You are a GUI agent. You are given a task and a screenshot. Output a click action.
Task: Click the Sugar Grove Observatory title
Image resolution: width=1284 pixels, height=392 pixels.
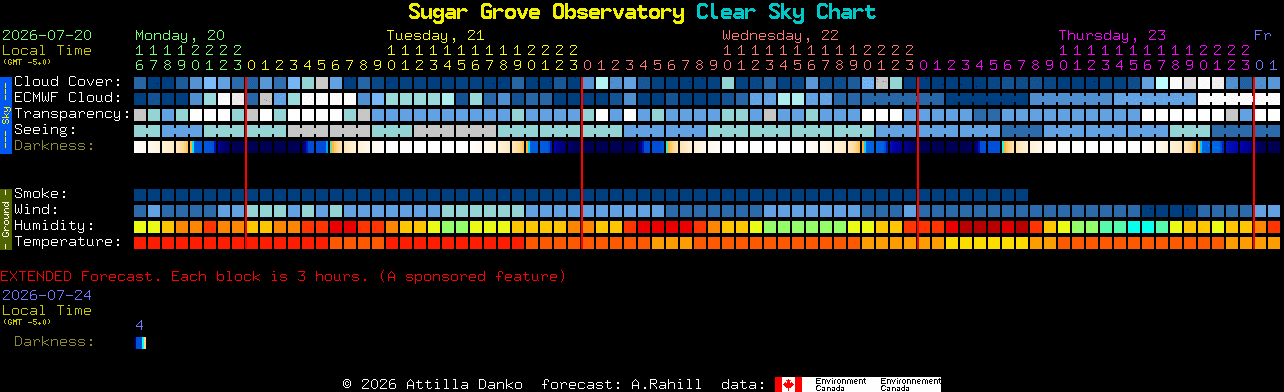pos(546,12)
